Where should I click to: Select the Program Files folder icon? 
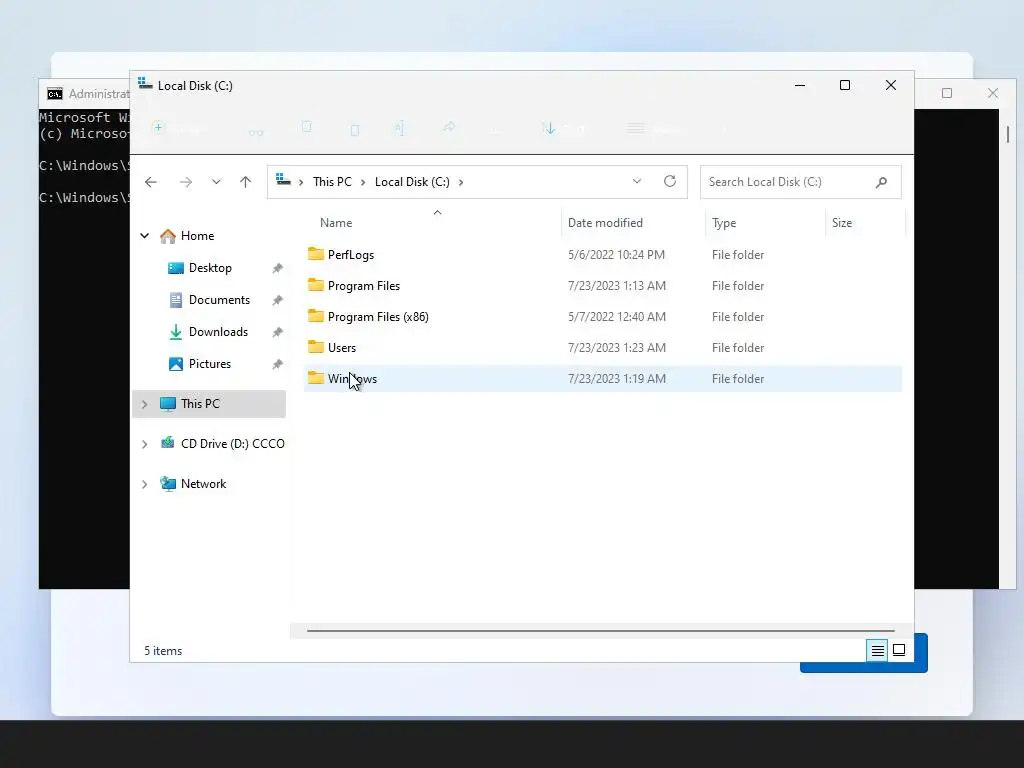click(x=316, y=285)
